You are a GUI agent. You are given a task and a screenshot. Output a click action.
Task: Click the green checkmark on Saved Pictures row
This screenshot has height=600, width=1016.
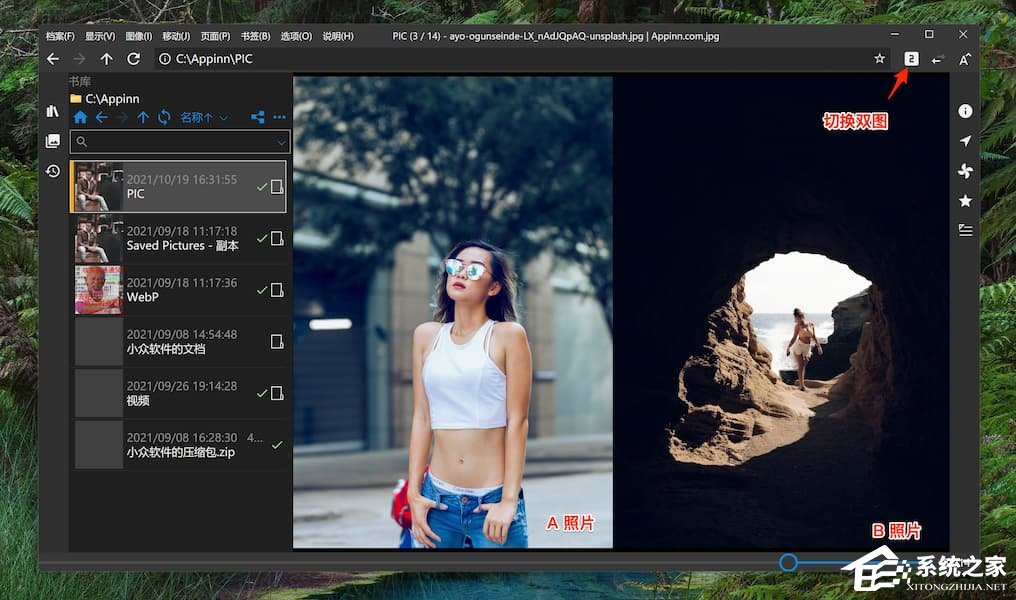(x=262, y=238)
